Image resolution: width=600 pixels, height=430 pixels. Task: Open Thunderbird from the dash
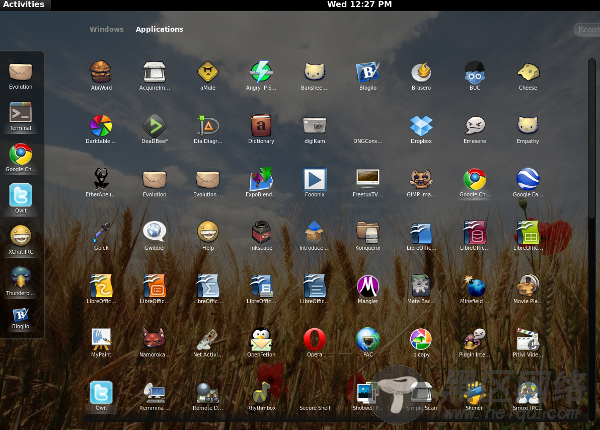click(x=21, y=280)
